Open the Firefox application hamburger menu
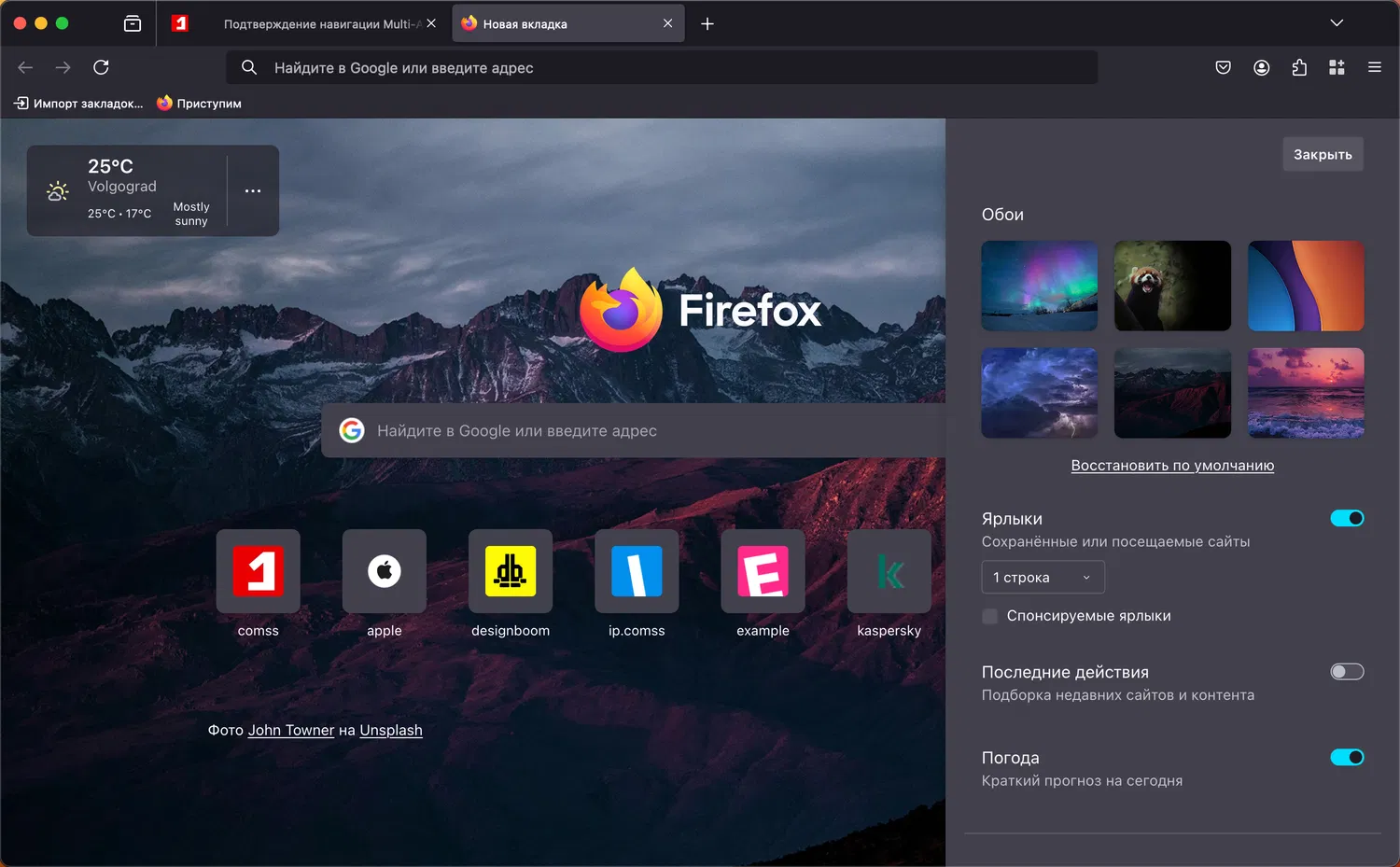 (1375, 67)
